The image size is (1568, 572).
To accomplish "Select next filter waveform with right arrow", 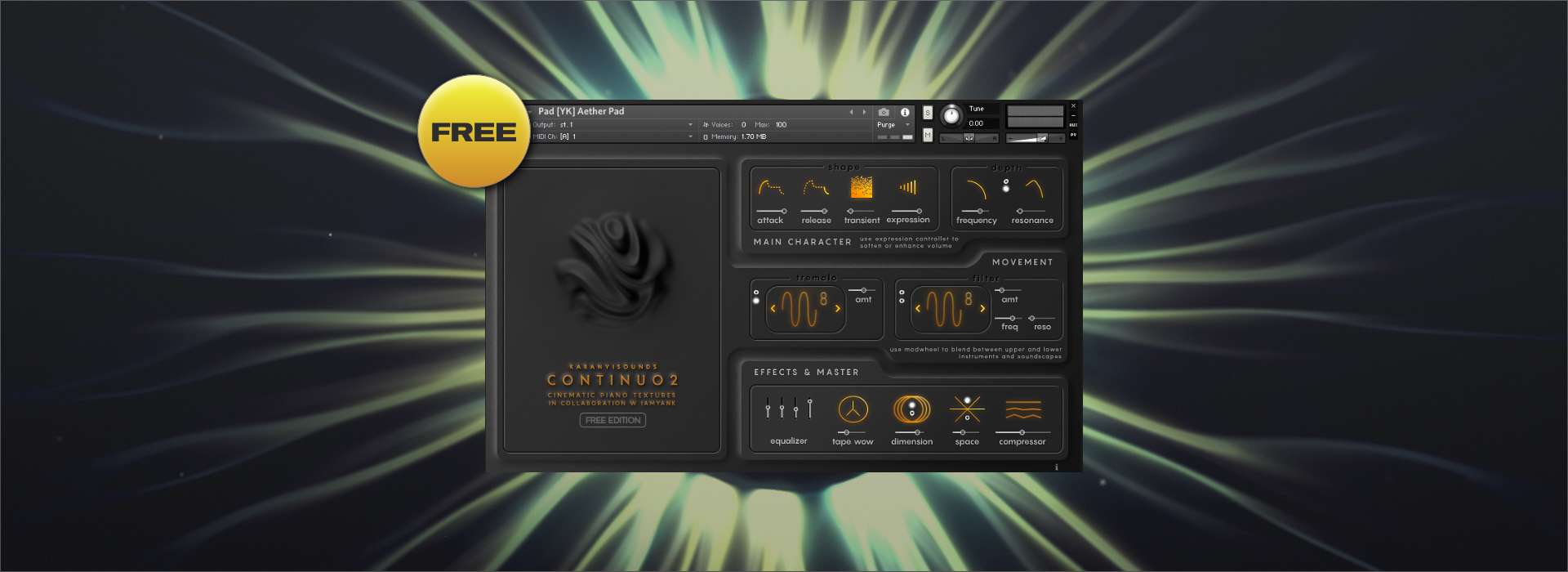I will pos(982,309).
